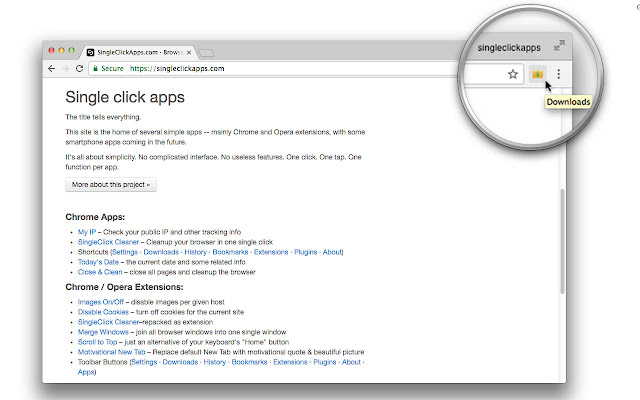Select the SingleClickApps.com tab

pyautogui.click(x=139, y=52)
